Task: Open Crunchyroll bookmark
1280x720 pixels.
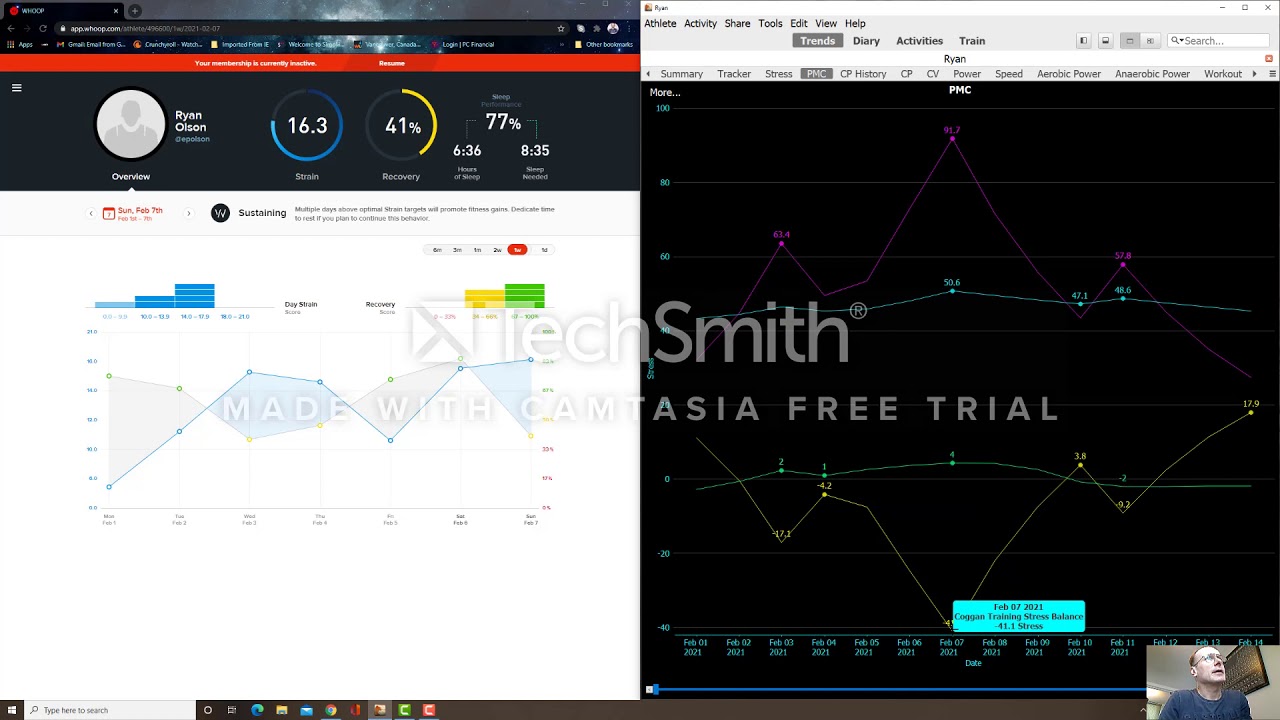Action: tap(168, 45)
